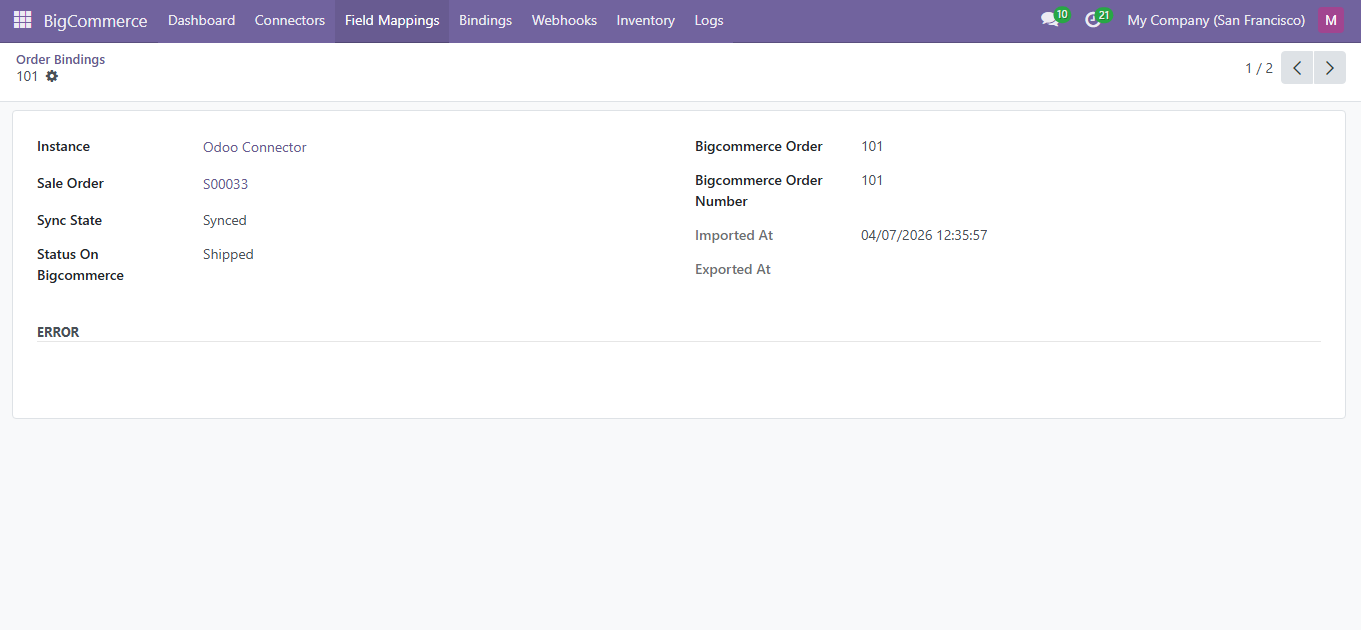Click the 1 / 2 pager counter
This screenshot has height=630, width=1361.
click(1258, 68)
